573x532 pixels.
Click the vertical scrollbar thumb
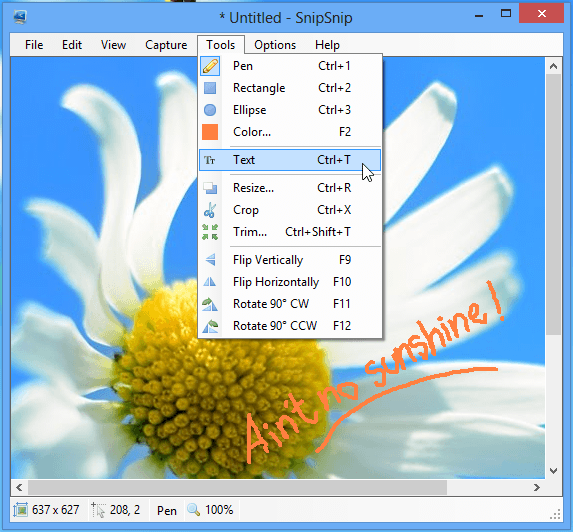[x=554, y=205]
